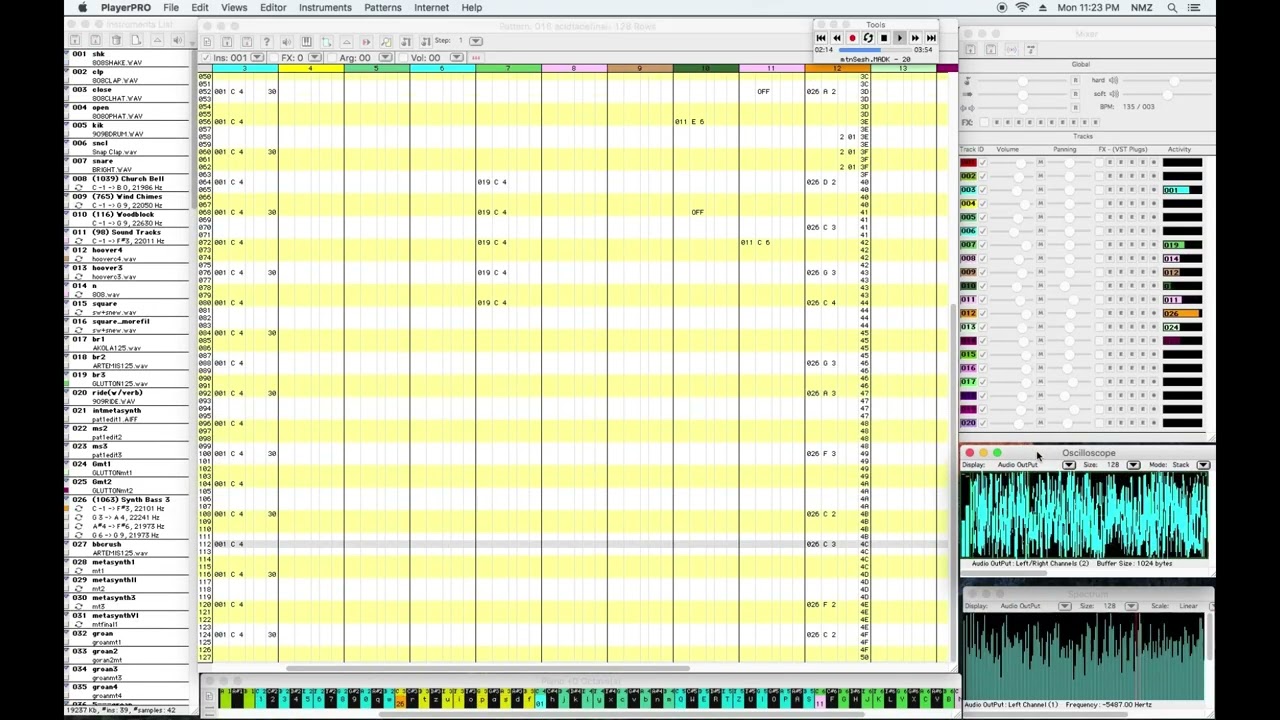Click the play button in Tools window
This screenshot has width=1280, height=720.
(x=899, y=38)
